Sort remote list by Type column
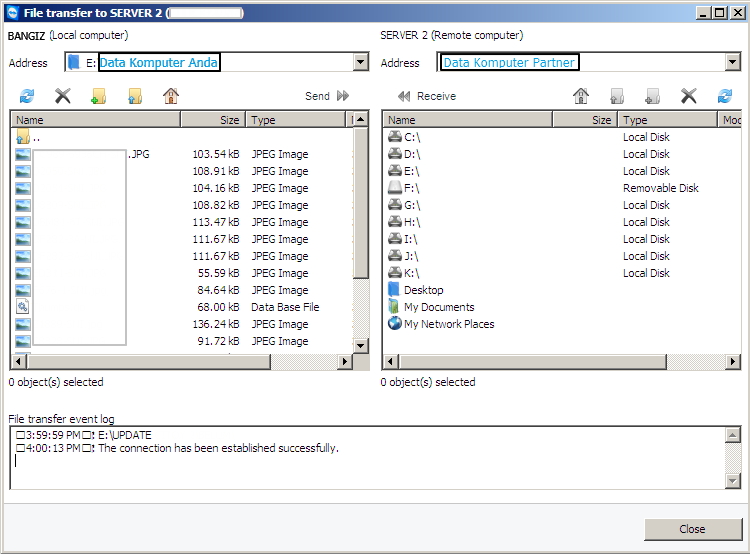The width and height of the screenshot is (750, 554). (668, 120)
